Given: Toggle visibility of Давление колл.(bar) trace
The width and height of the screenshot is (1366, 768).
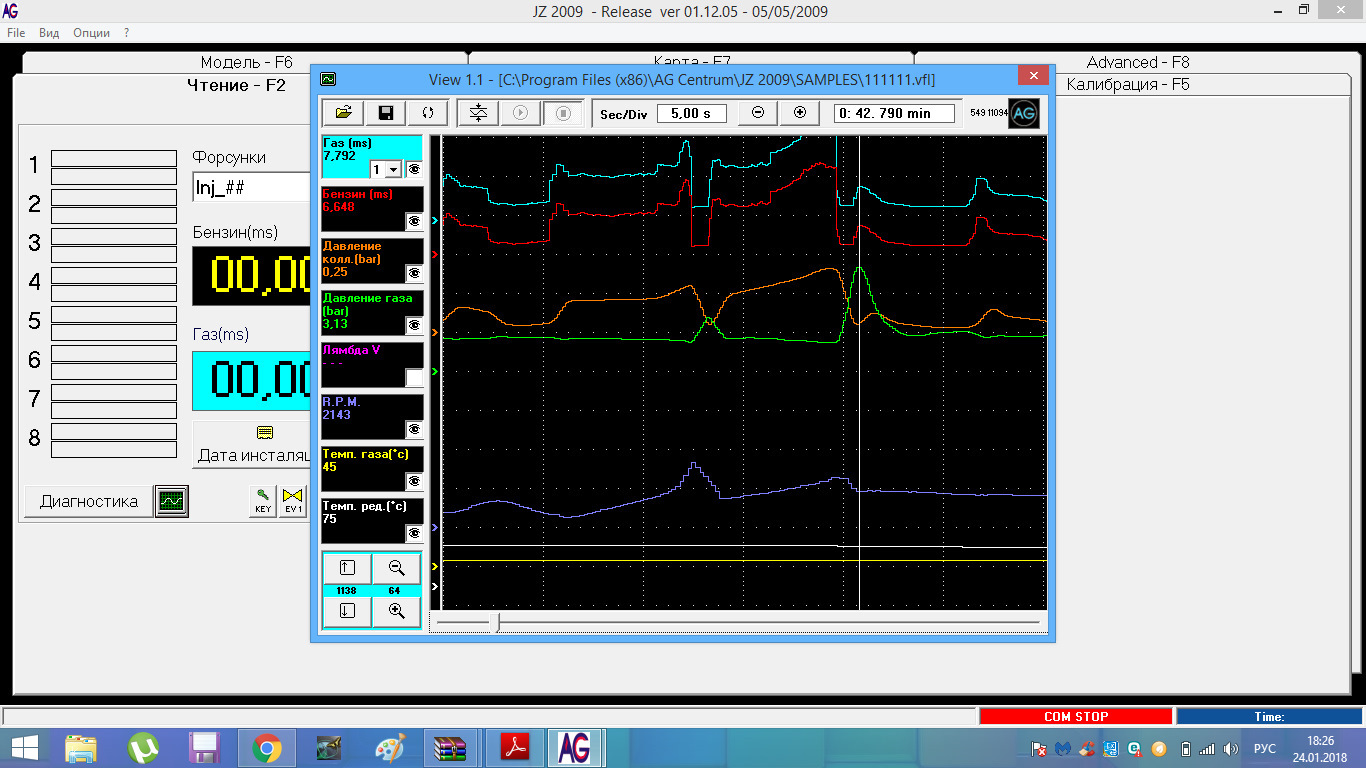Looking at the screenshot, I should 414,273.
